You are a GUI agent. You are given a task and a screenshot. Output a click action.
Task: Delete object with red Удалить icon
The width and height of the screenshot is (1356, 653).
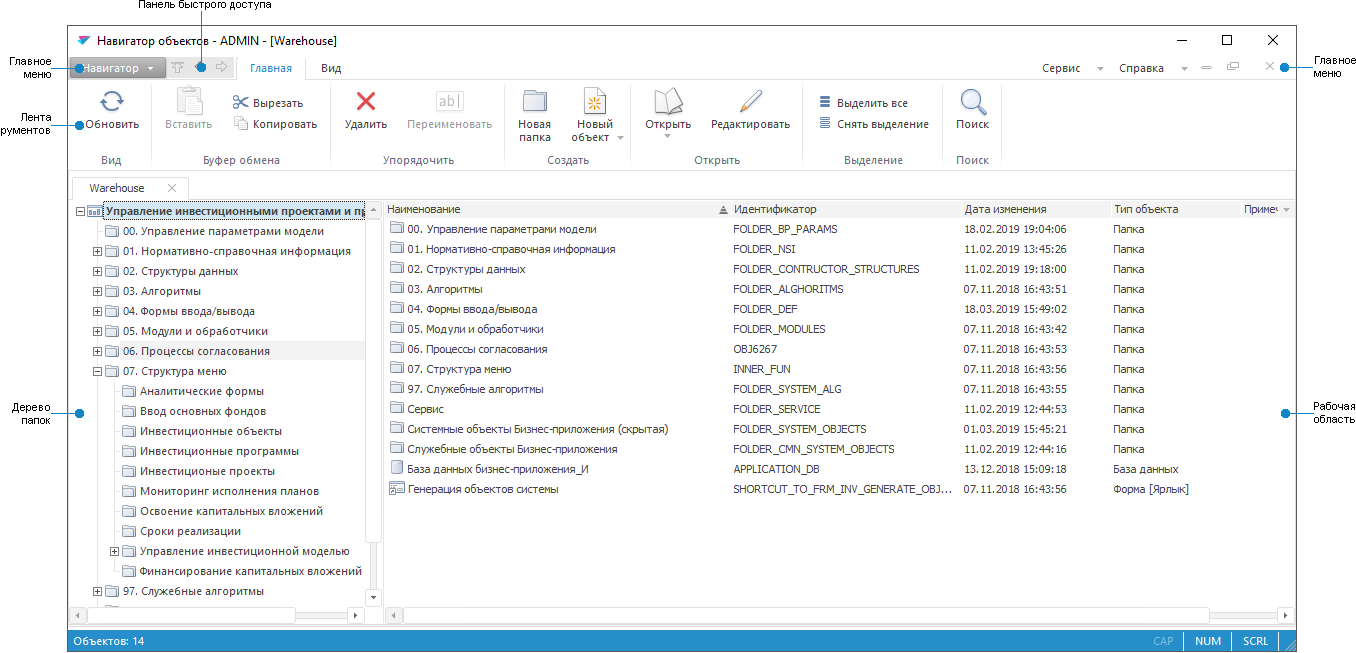coord(366,101)
